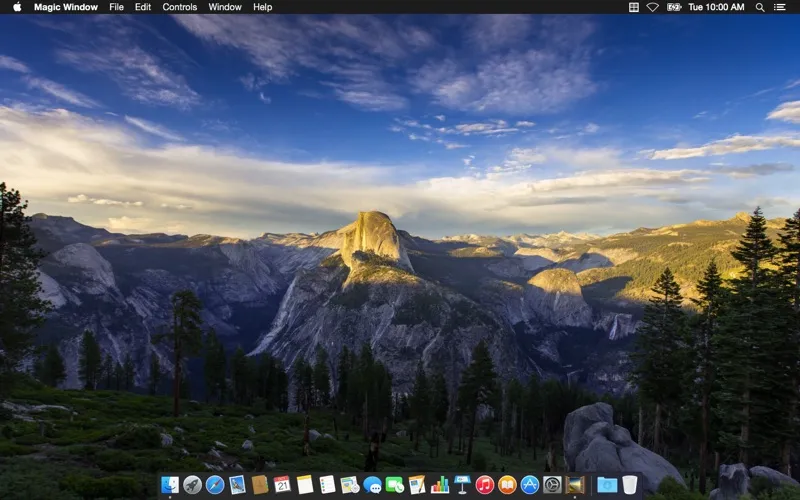Open the Controls menu

[x=180, y=7]
